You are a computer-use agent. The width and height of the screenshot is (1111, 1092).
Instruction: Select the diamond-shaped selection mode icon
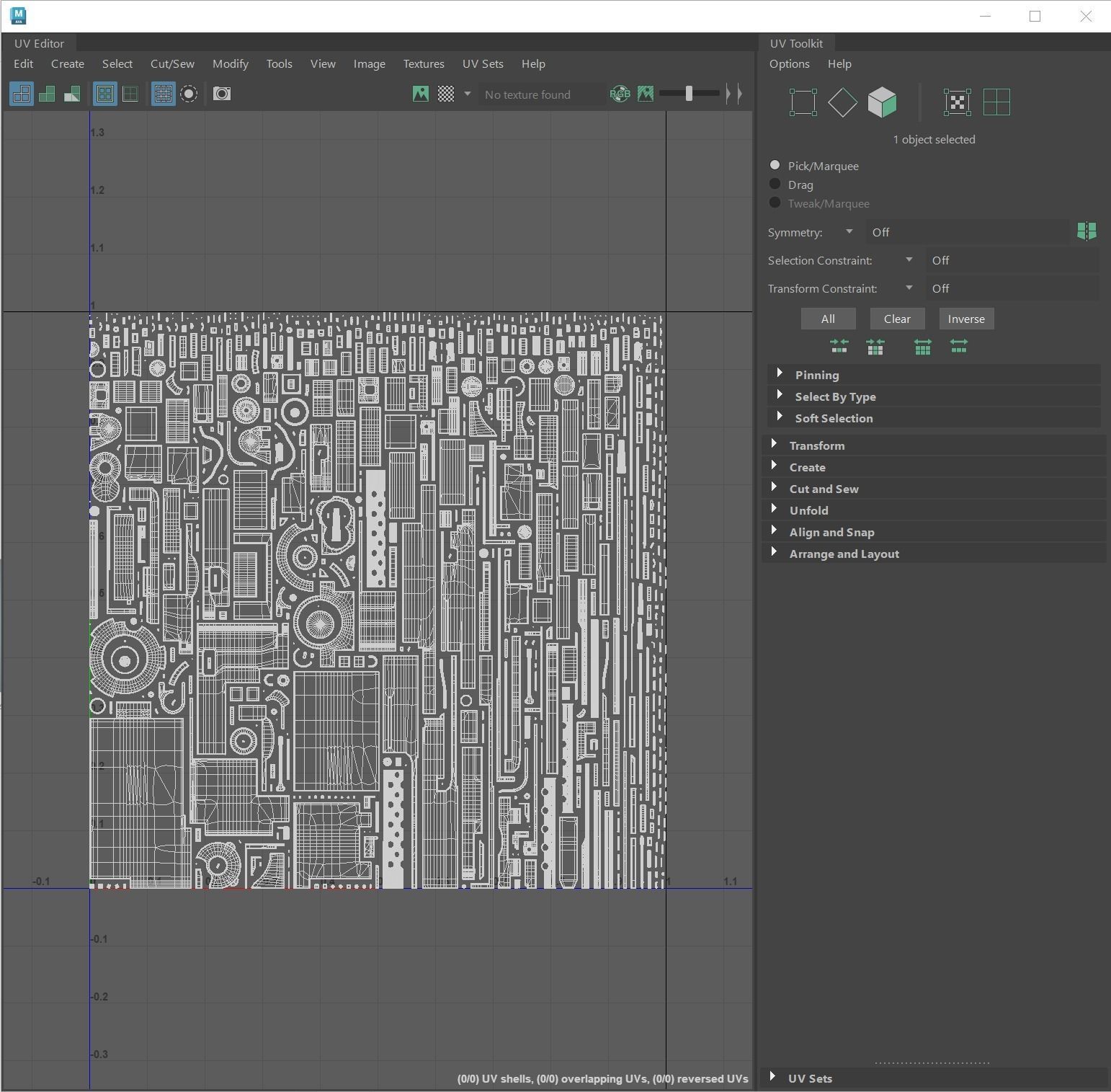tap(842, 102)
